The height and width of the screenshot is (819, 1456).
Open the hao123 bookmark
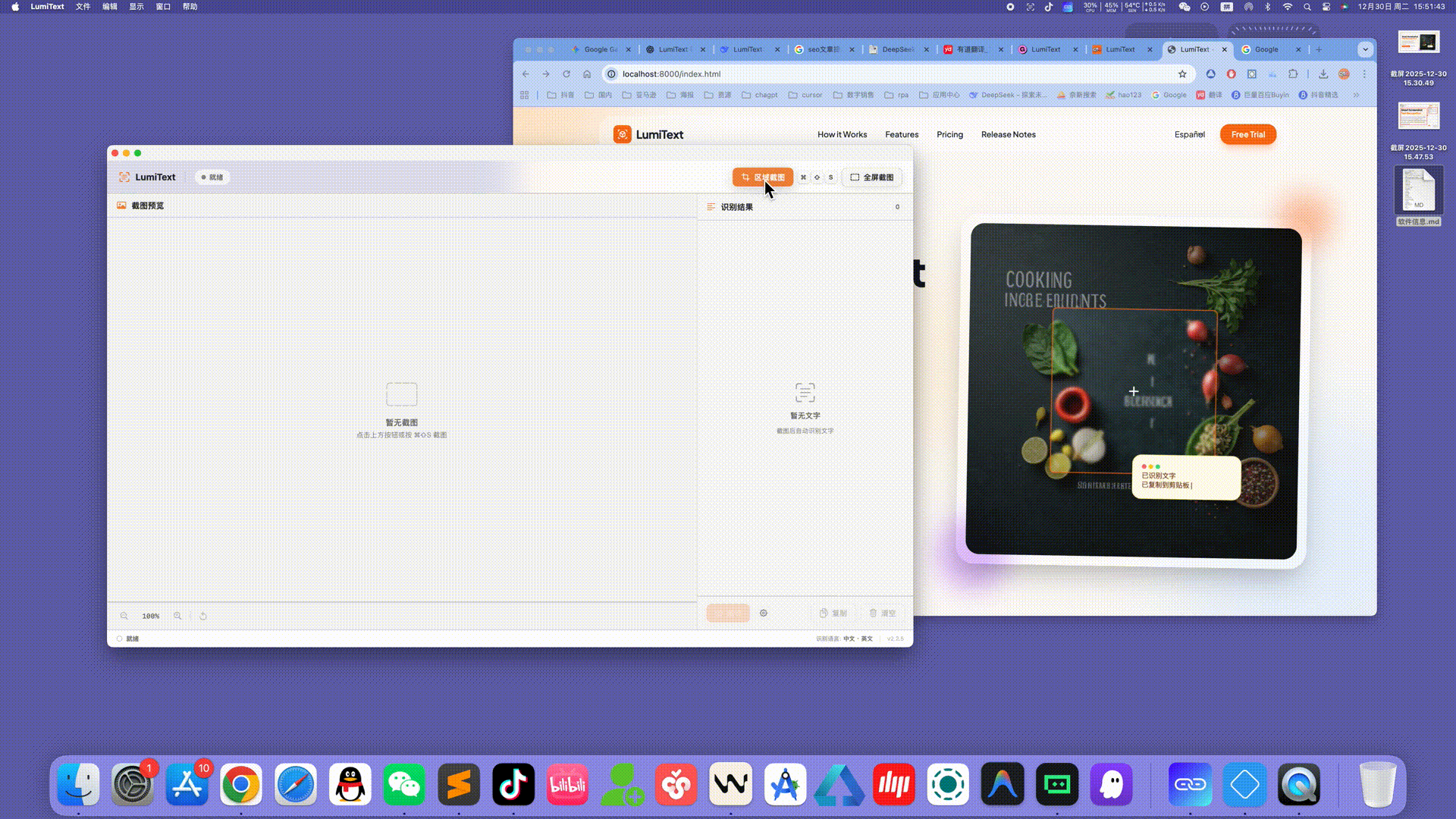point(1123,95)
